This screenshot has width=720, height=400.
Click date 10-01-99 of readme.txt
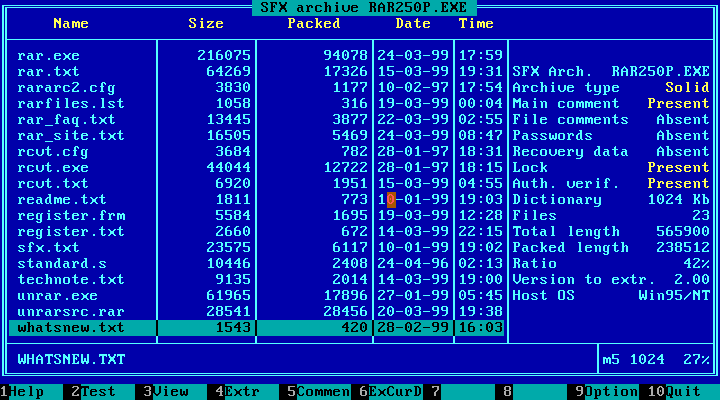(x=413, y=200)
